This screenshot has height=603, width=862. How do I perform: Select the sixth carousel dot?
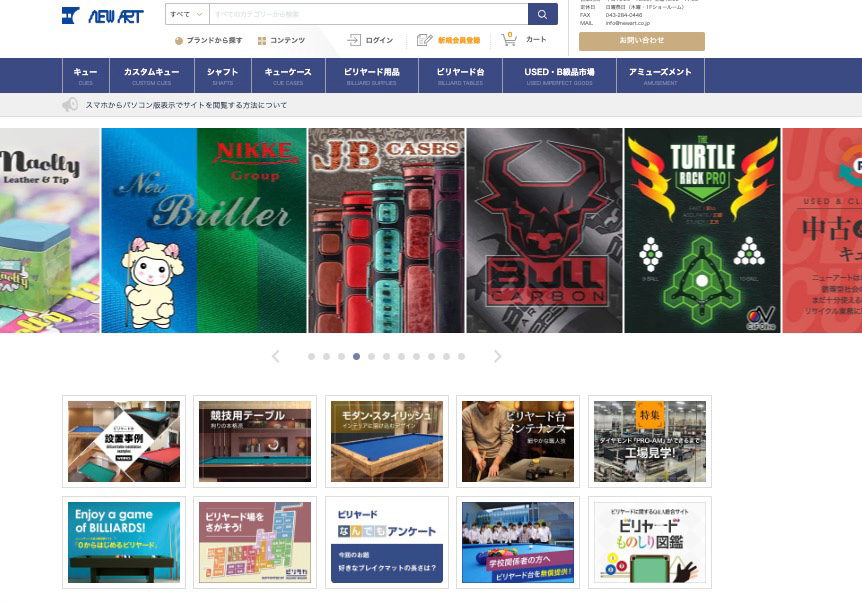(x=386, y=357)
